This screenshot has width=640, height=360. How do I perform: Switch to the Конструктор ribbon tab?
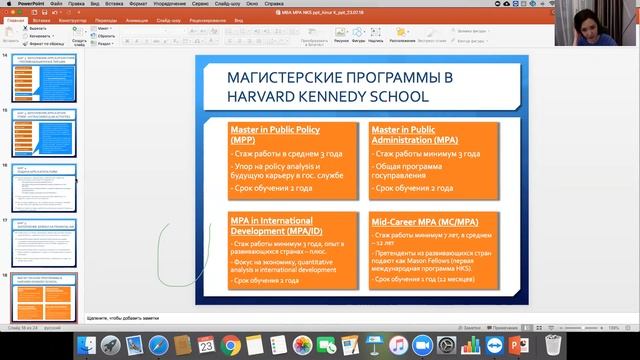[72, 20]
